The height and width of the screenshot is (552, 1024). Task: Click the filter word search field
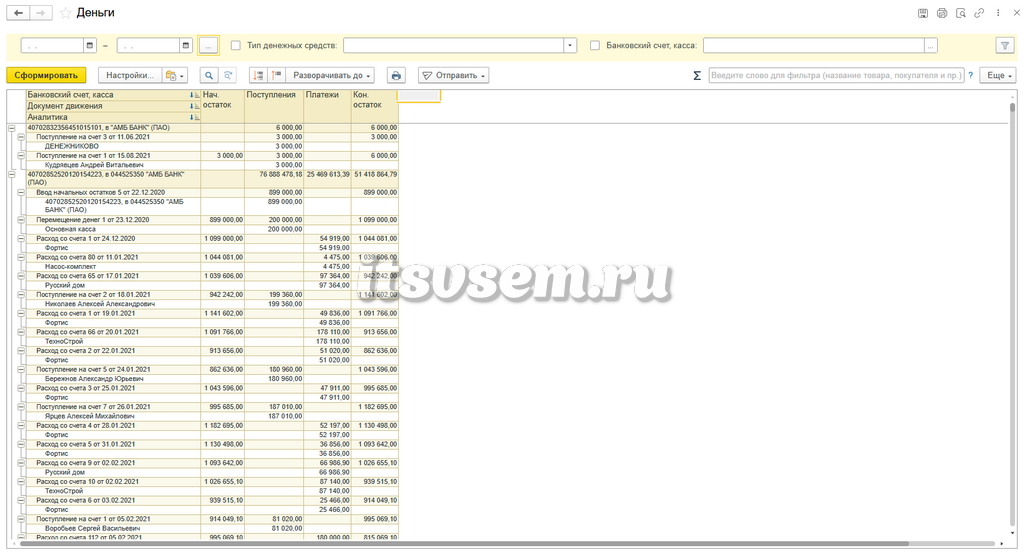click(x=837, y=75)
